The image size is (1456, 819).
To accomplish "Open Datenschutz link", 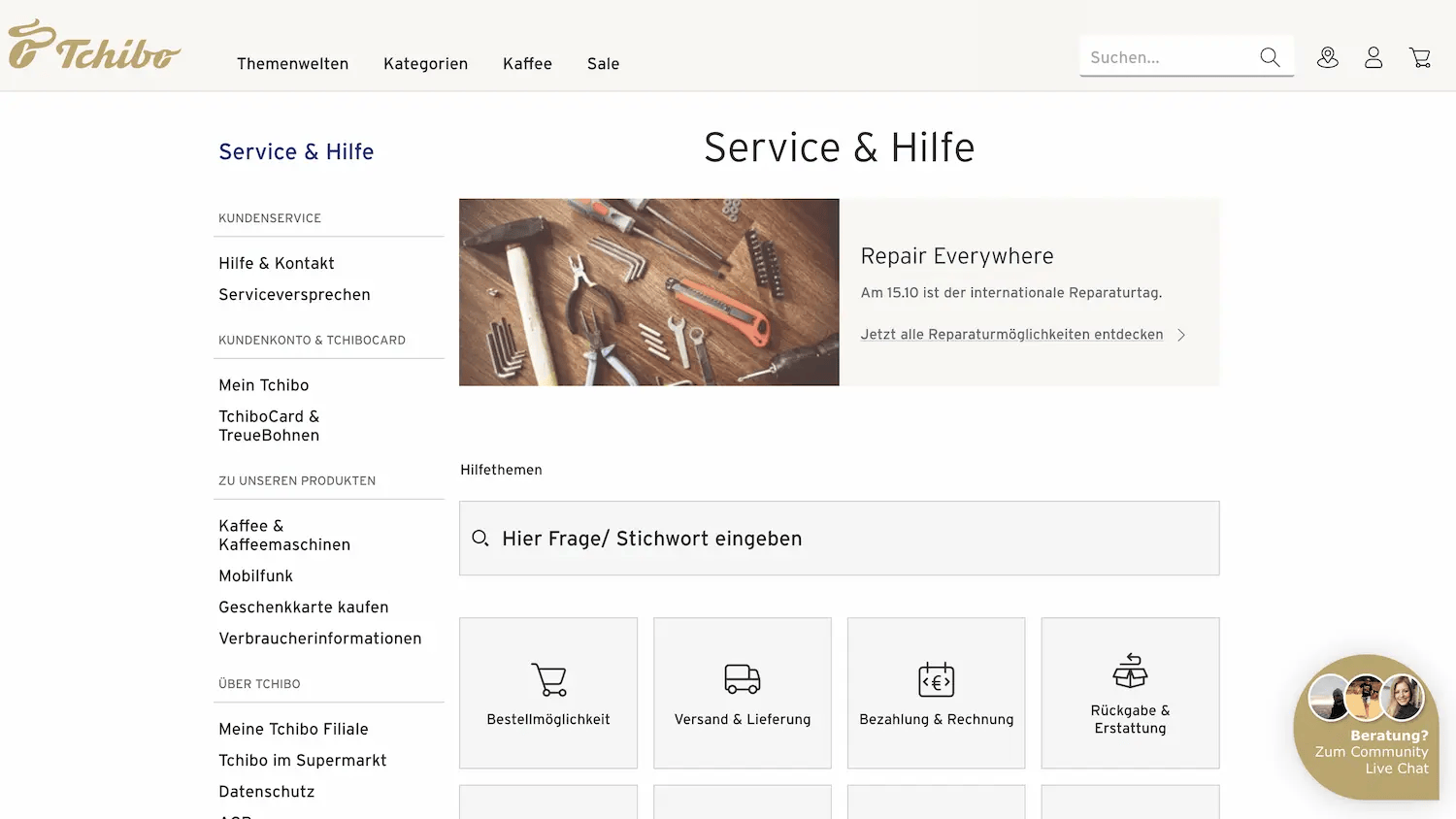I will [x=267, y=792].
